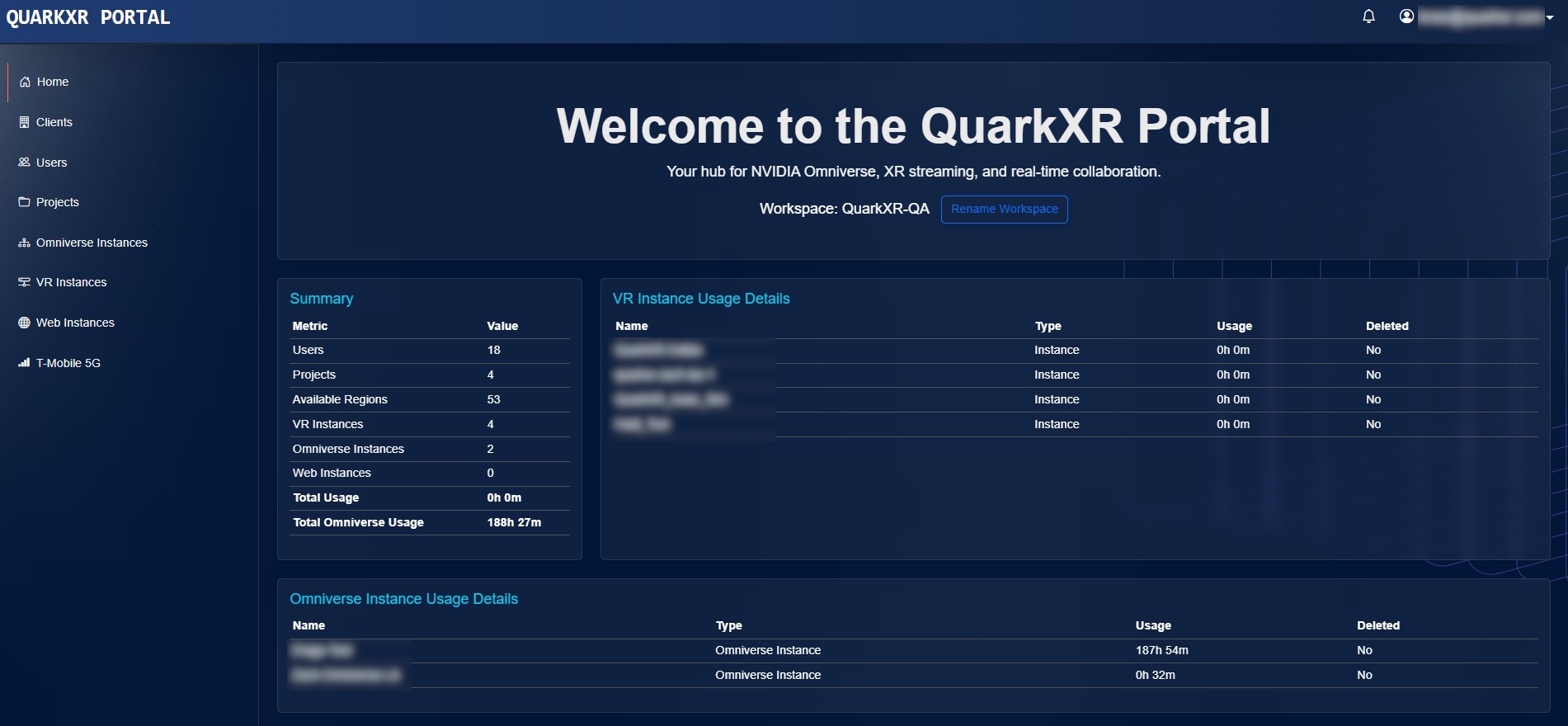Click the VR Instances headset icon

click(24, 282)
